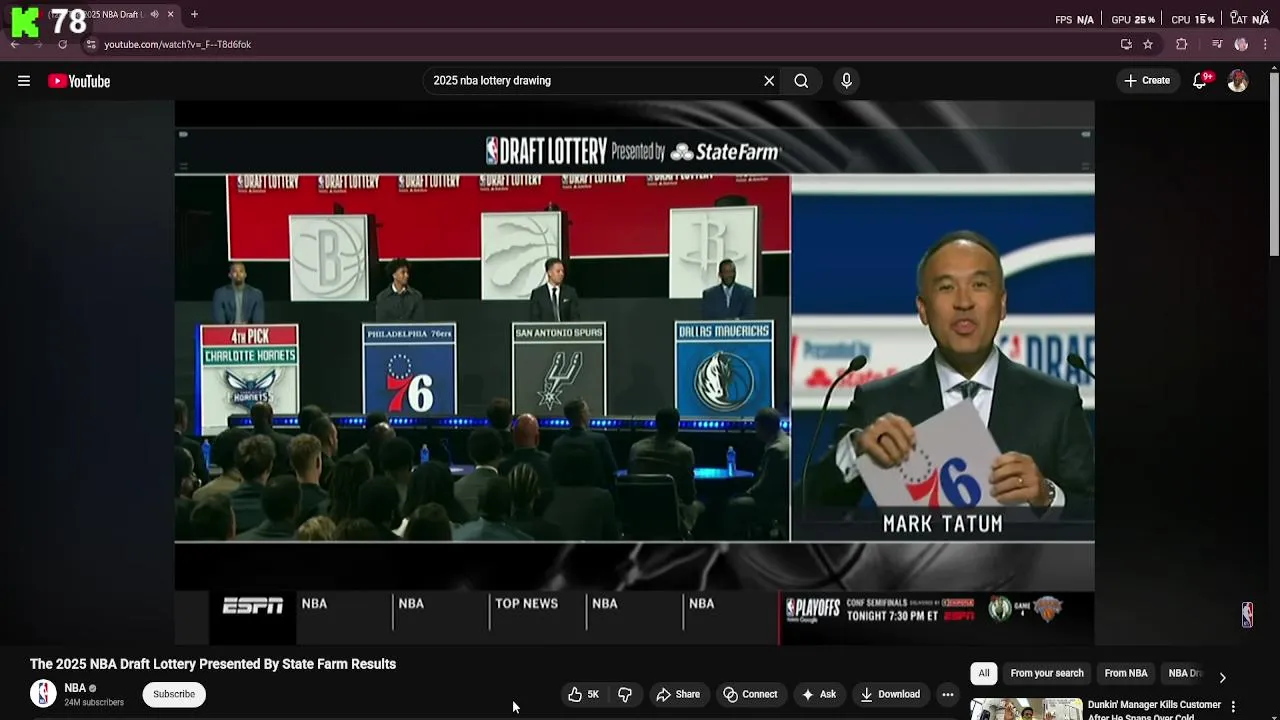The image size is (1280, 720).
Task: Go back with browser back arrow
Action: tap(15, 44)
